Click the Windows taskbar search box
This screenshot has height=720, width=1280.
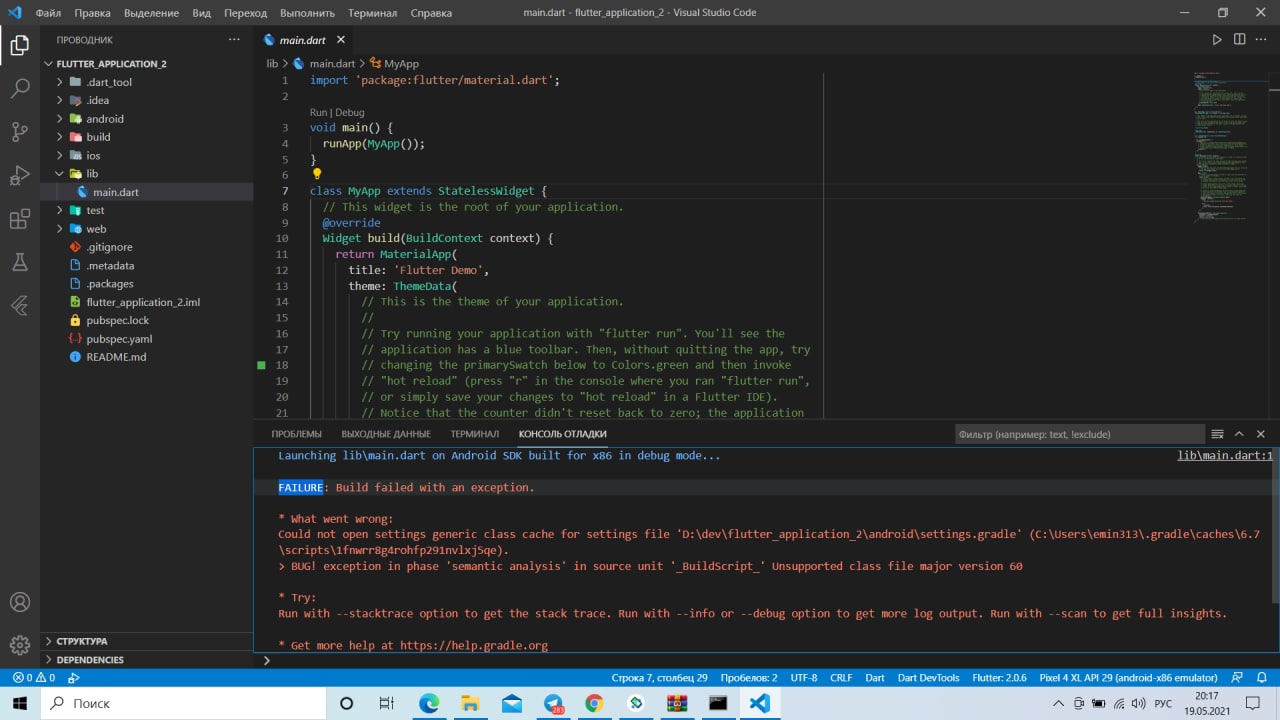pyautogui.click(x=182, y=703)
